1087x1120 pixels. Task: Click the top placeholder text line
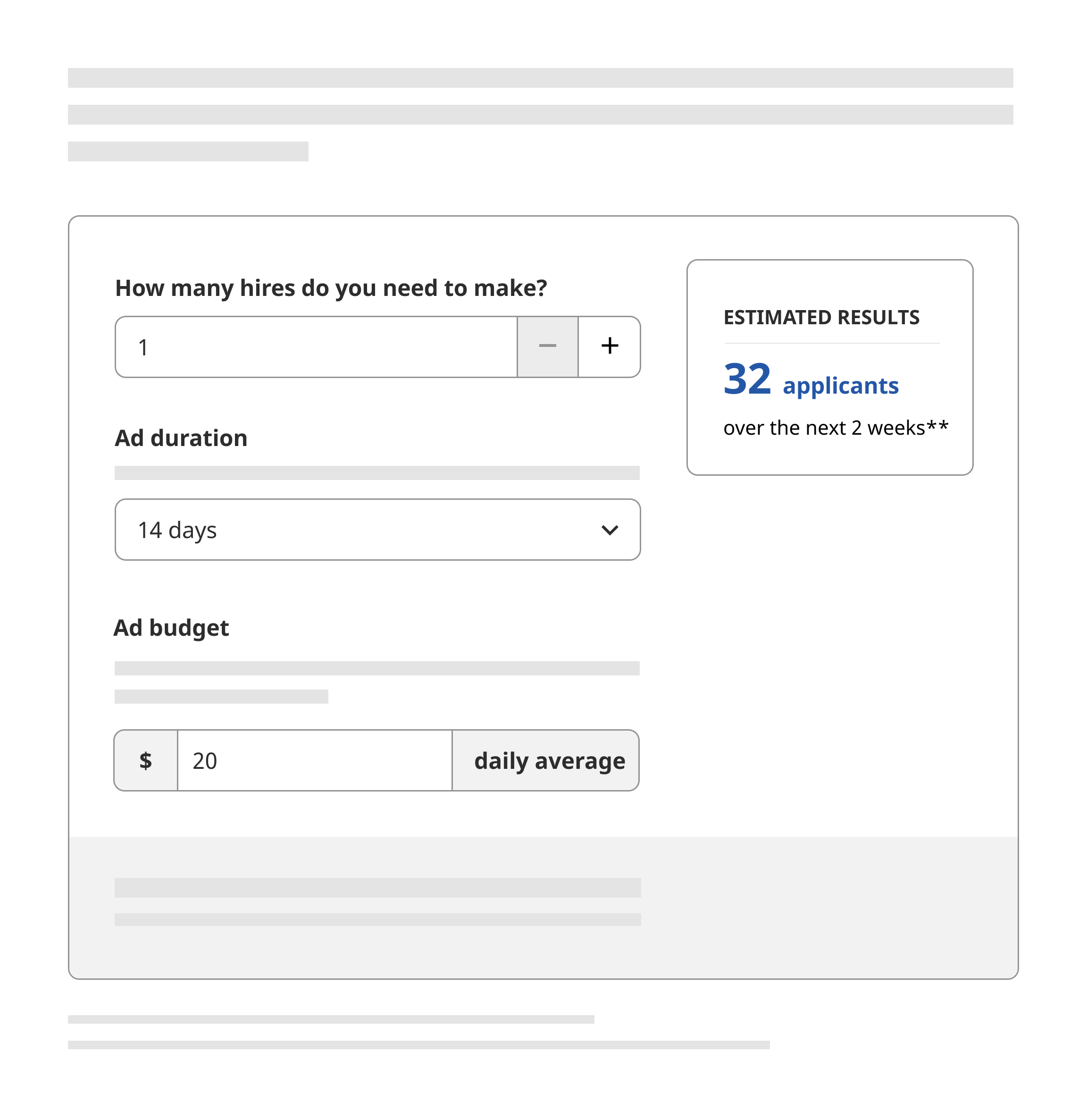[540, 78]
